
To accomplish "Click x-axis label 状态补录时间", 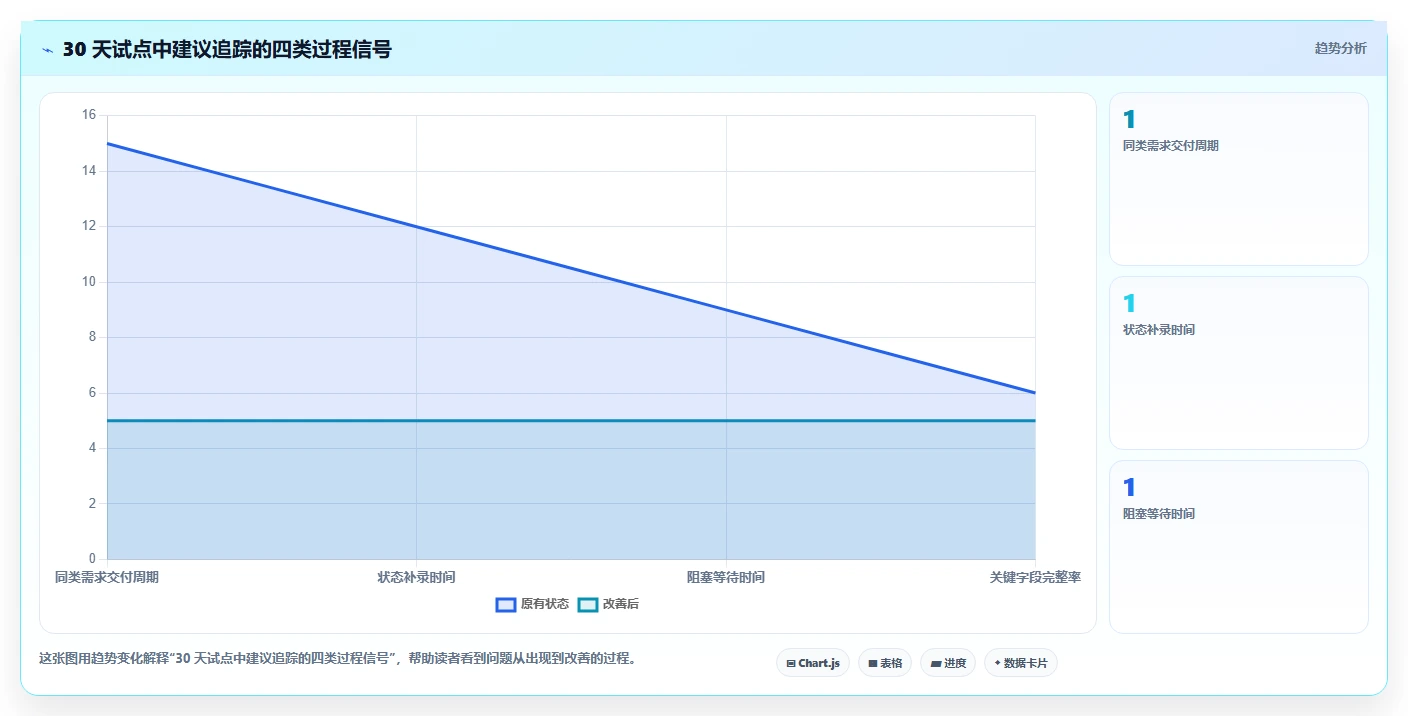I will pyautogui.click(x=416, y=577).
